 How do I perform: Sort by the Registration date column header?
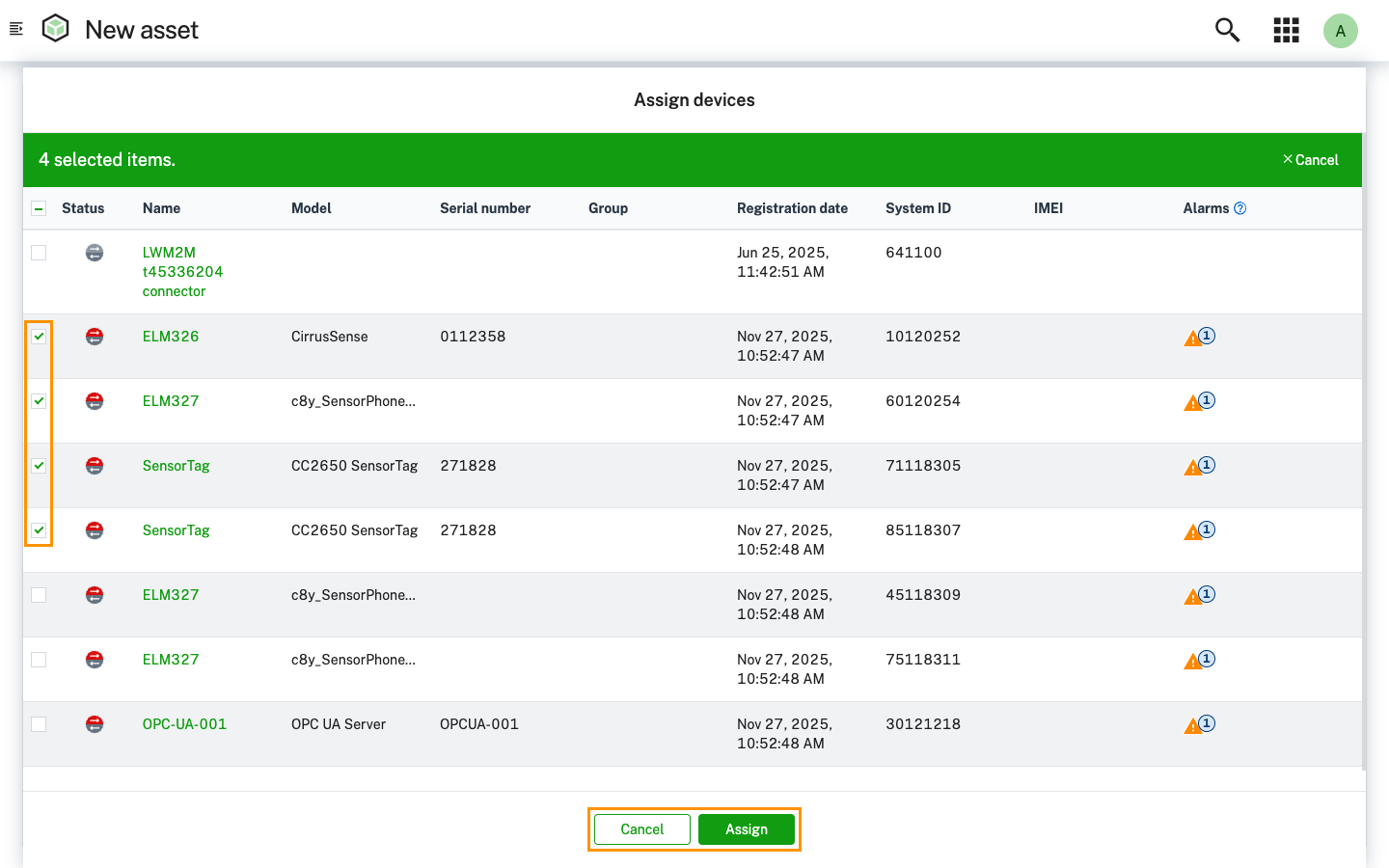pyautogui.click(x=792, y=208)
